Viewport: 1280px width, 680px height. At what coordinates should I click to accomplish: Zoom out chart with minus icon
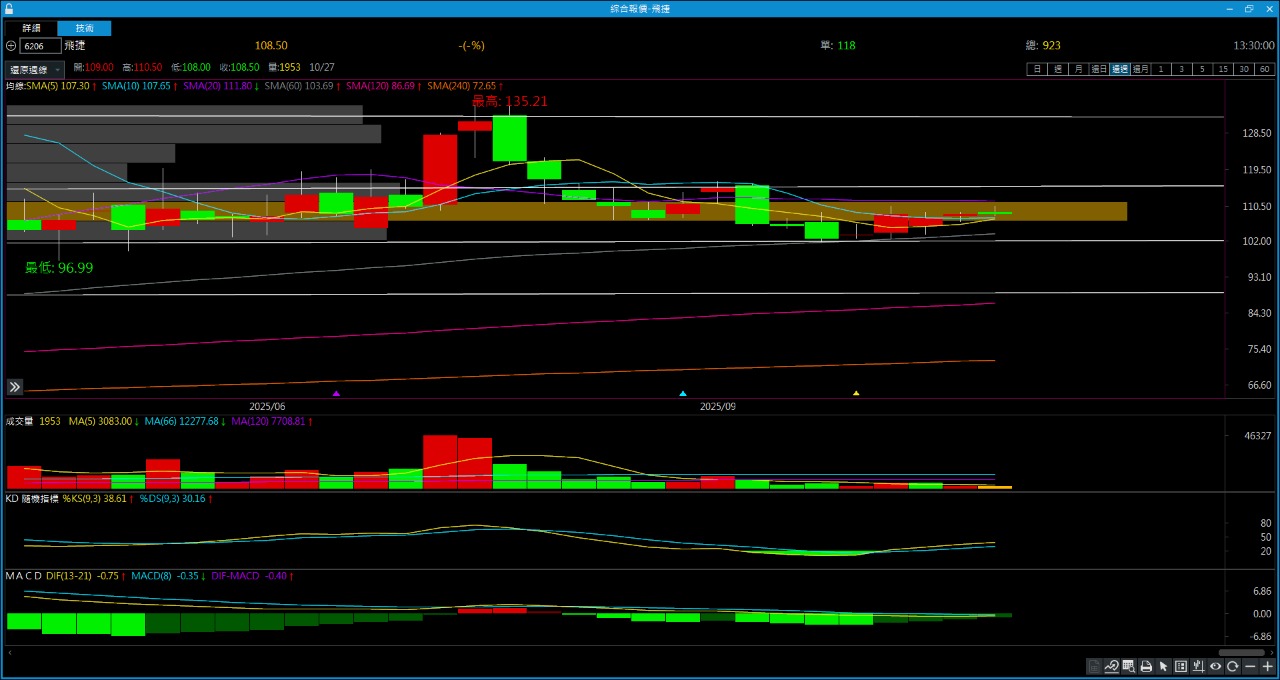pyautogui.click(x=1250, y=667)
